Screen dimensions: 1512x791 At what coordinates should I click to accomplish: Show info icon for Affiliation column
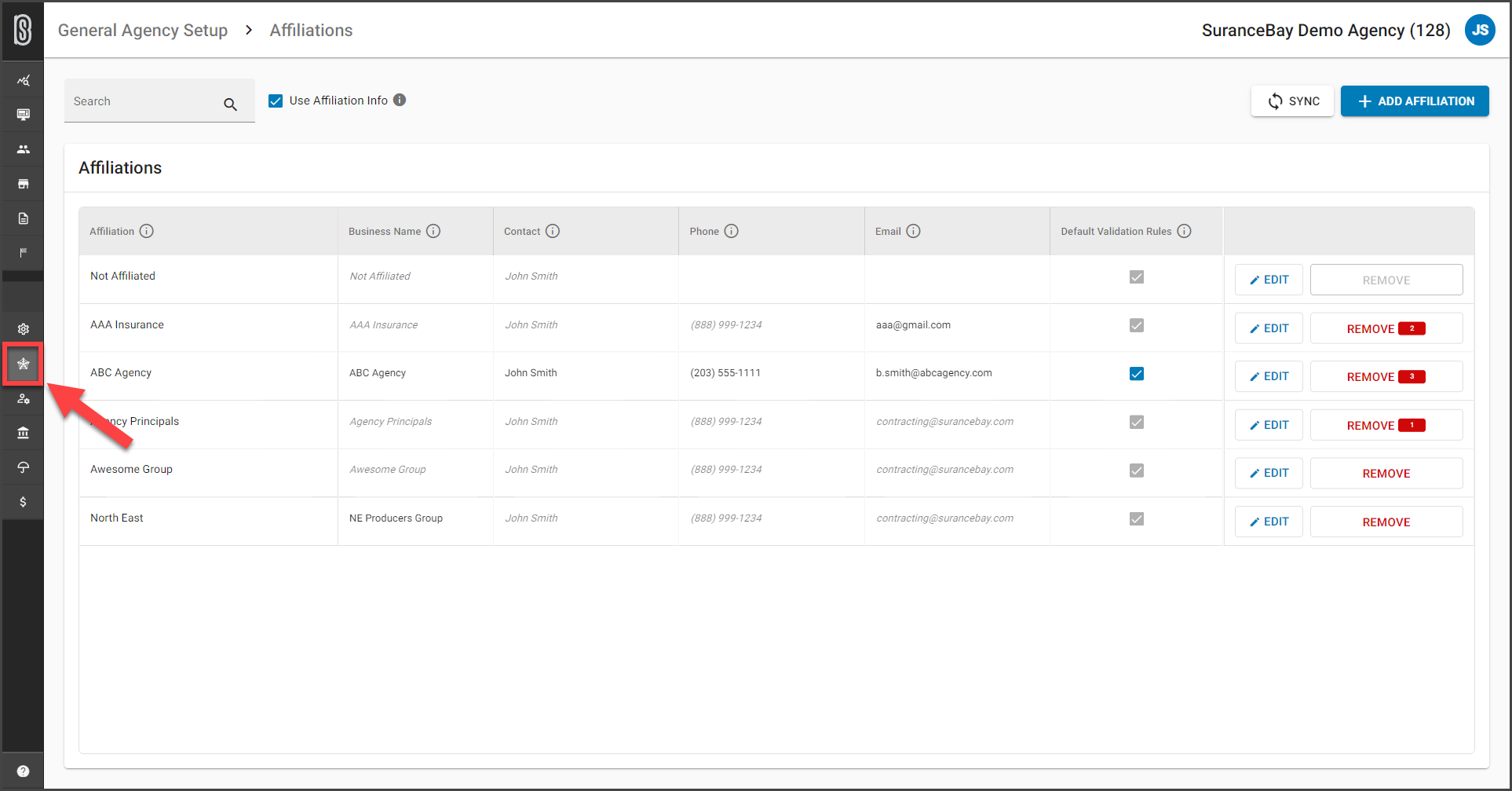point(147,231)
